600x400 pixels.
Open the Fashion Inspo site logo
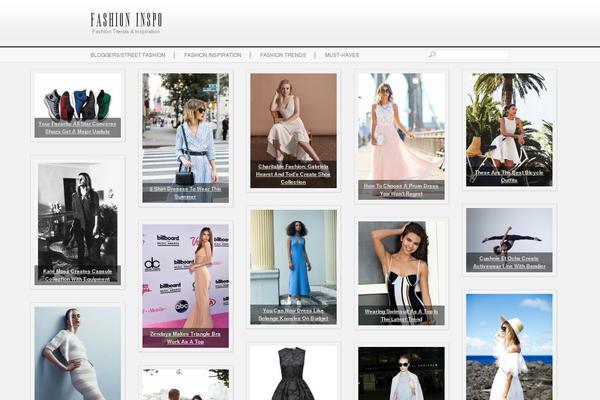126,20
